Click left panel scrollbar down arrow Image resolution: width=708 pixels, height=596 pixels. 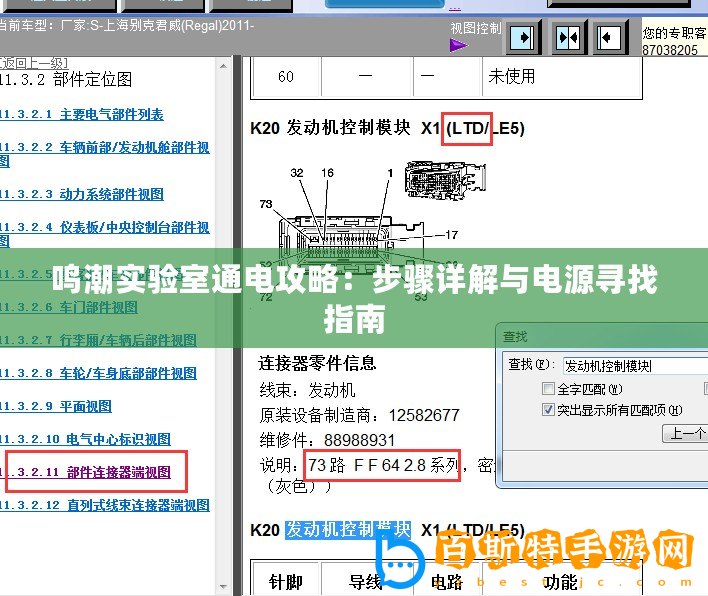[x=223, y=587]
